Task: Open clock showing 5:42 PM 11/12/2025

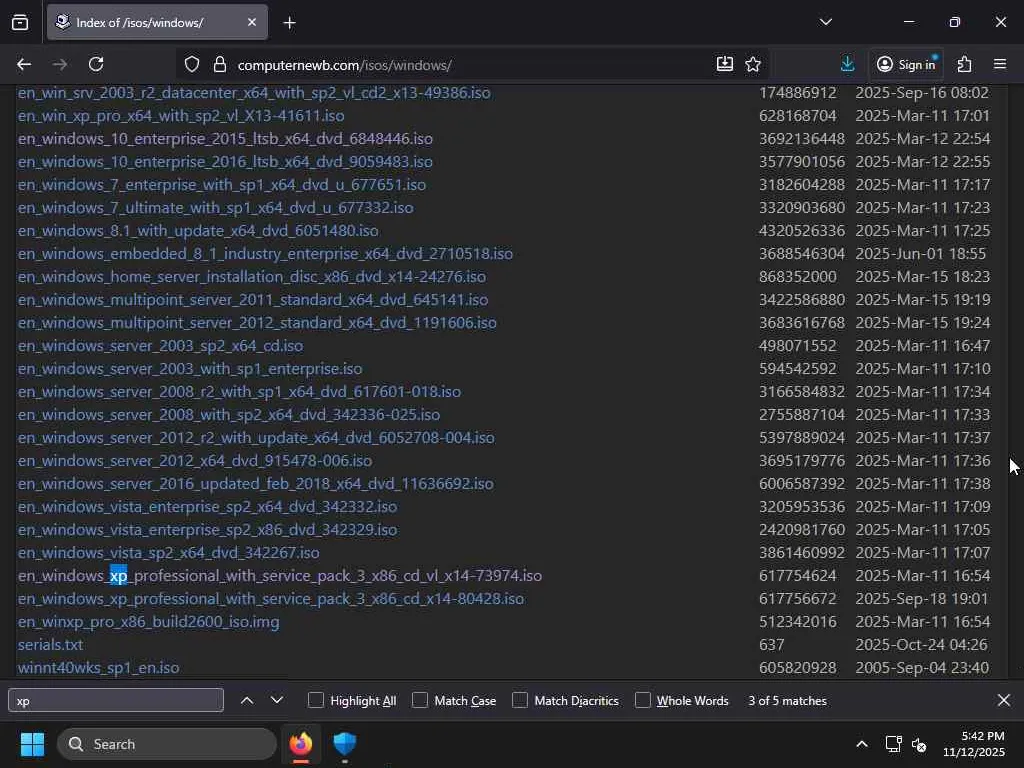Action: click(x=974, y=744)
